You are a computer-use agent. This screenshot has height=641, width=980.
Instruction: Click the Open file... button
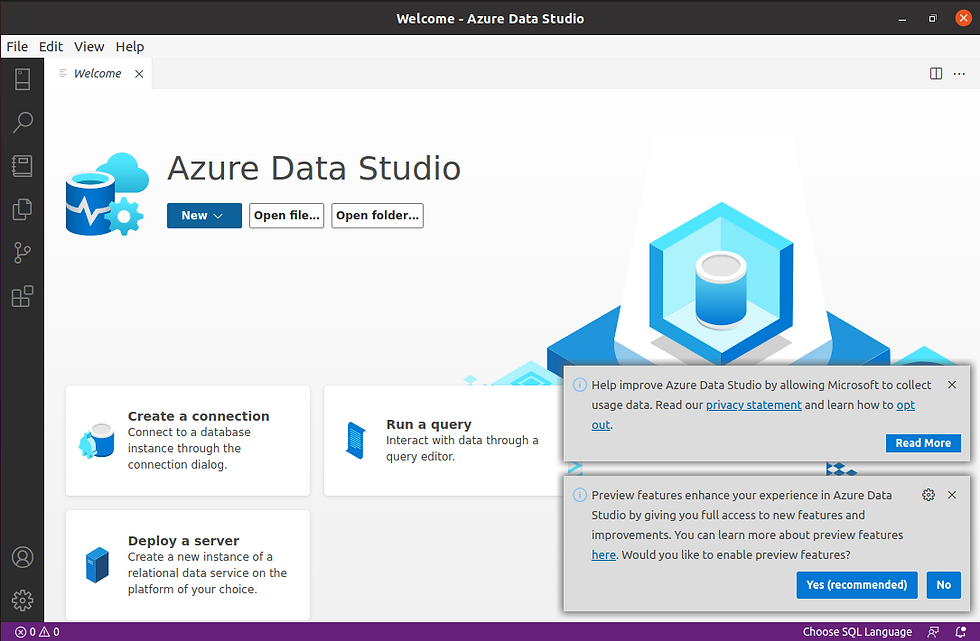click(x=286, y=216)
